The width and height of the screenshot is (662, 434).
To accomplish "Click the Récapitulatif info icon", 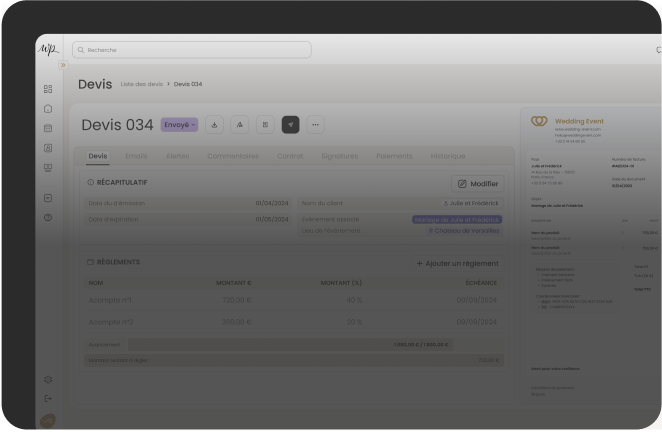I will click(90, 182).
